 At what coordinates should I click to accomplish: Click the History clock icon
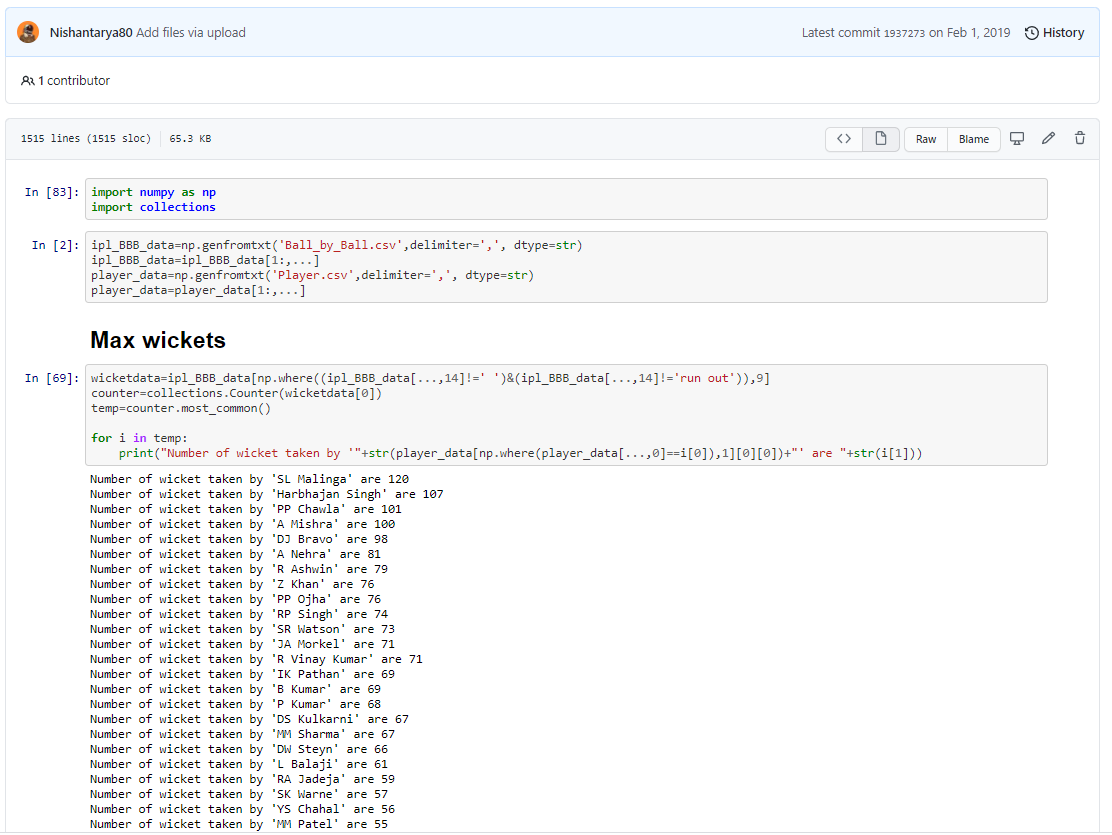pyautogui.click(x=1032, y=33)
